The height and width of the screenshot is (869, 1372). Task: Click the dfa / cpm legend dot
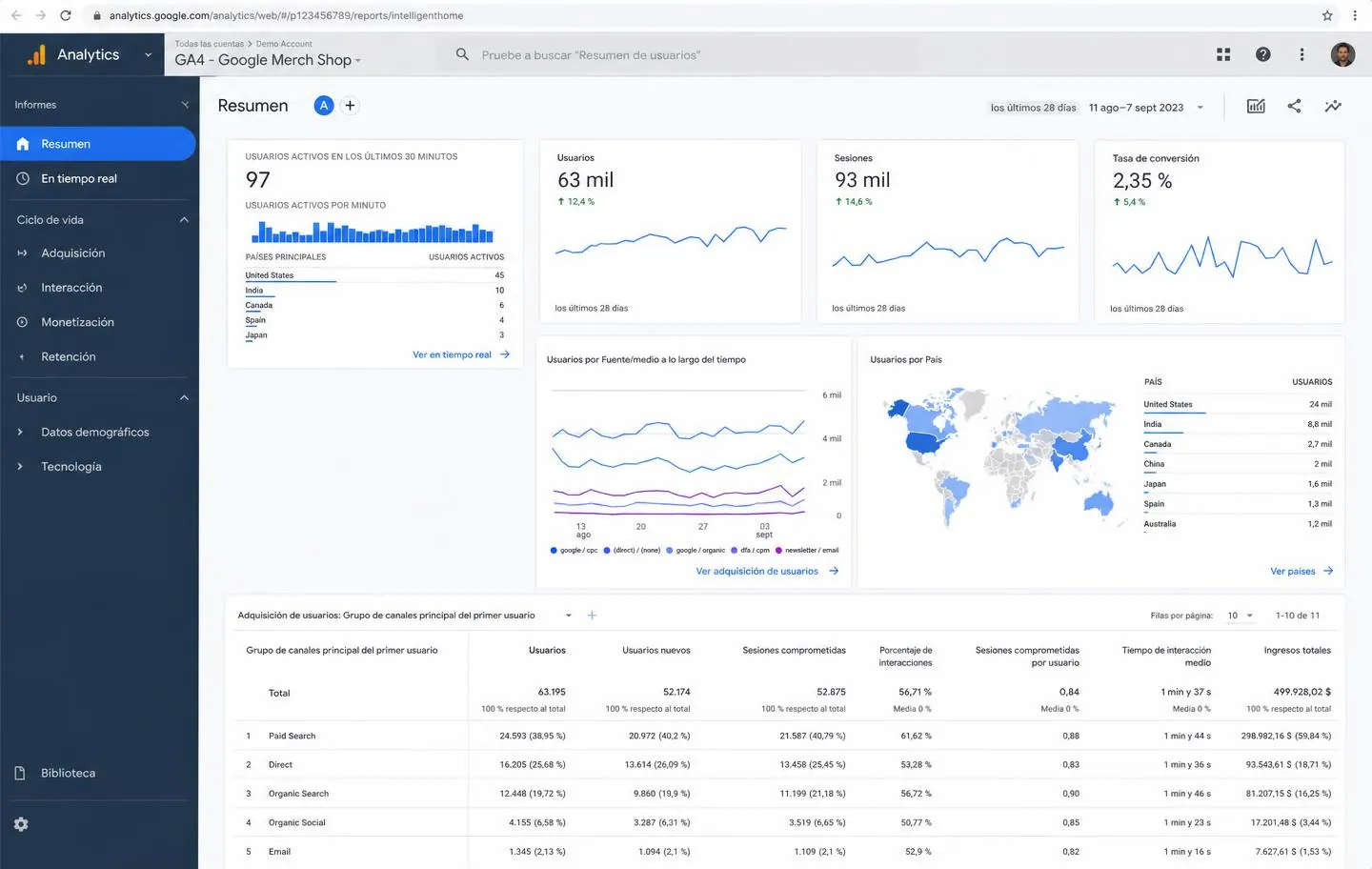[734, 550]
